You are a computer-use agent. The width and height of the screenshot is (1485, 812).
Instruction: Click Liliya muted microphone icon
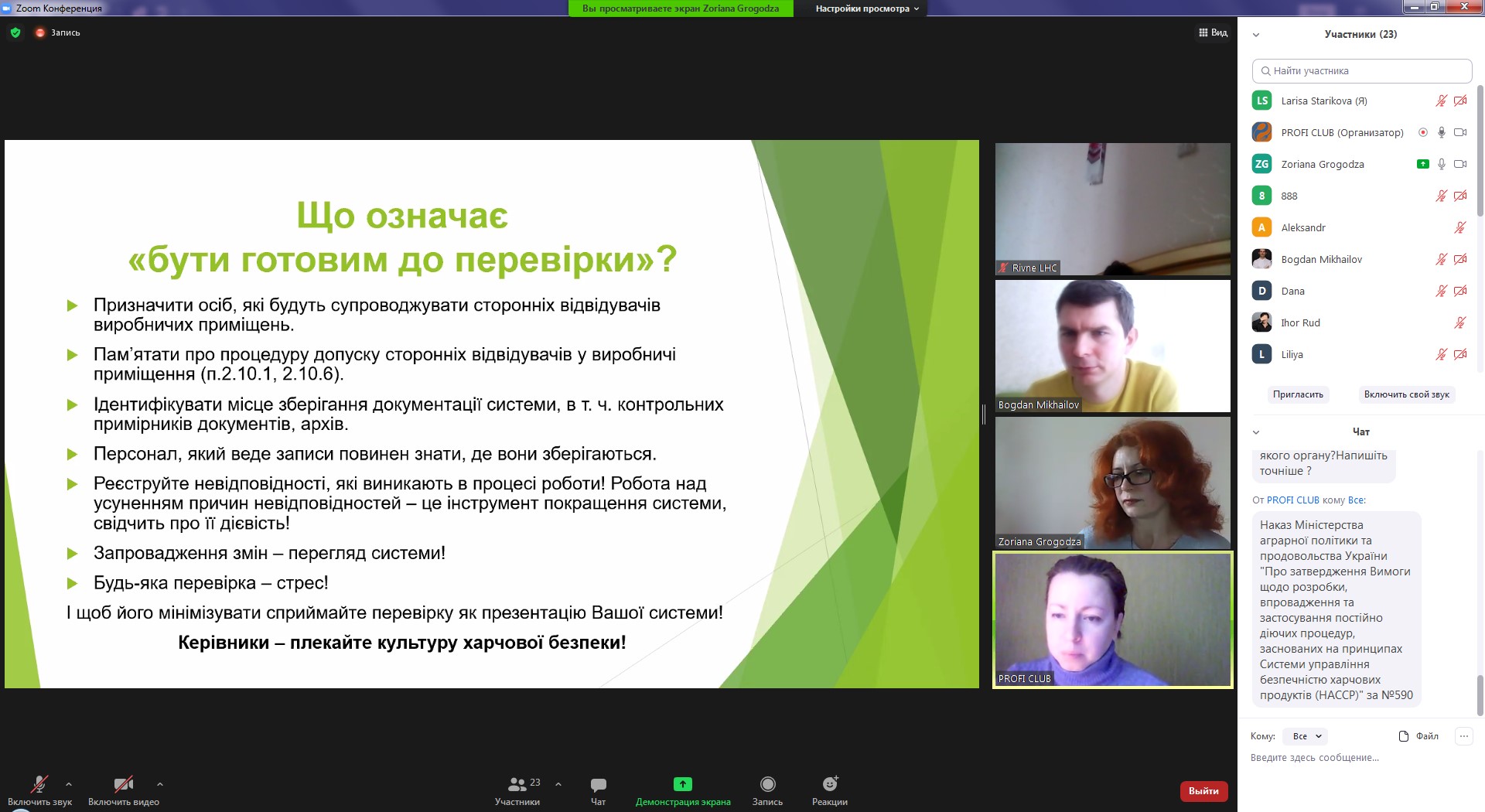(1441, 354)
